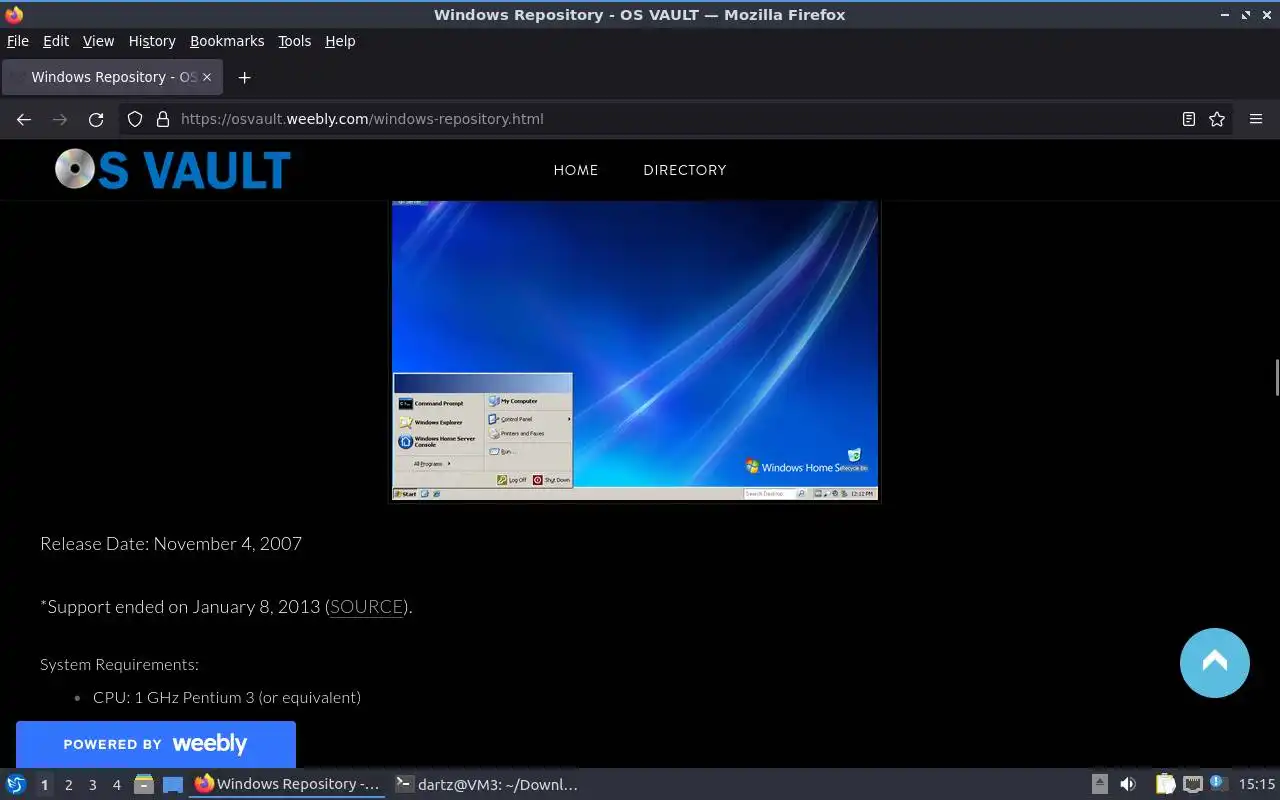Click the Windows Home Server screenshot
1280x800 pixels.
(635, 350)
